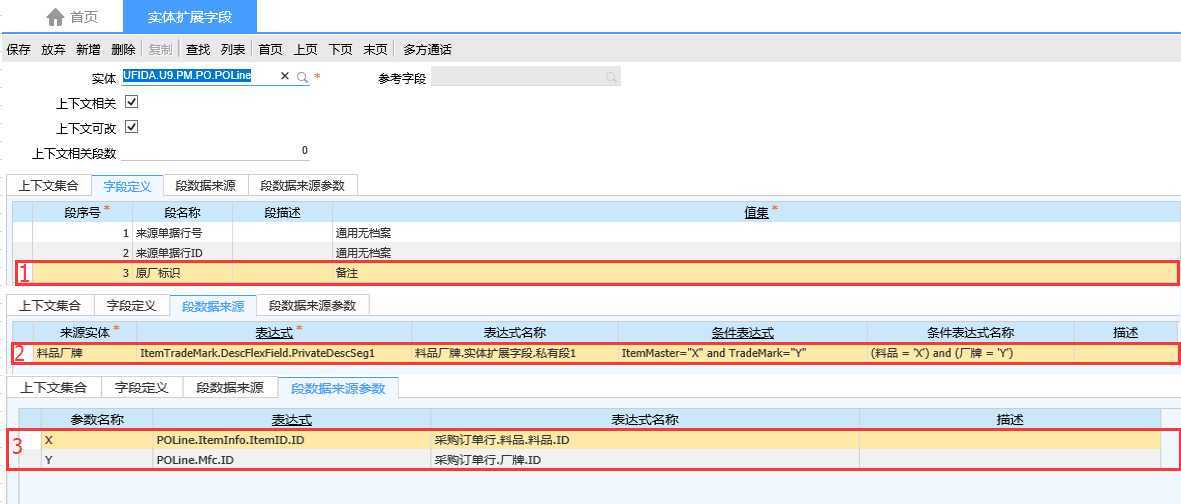1181x504 pixels.
Task: Click POLine.Mfc.ID expression cell
Action: click(292, 460)
